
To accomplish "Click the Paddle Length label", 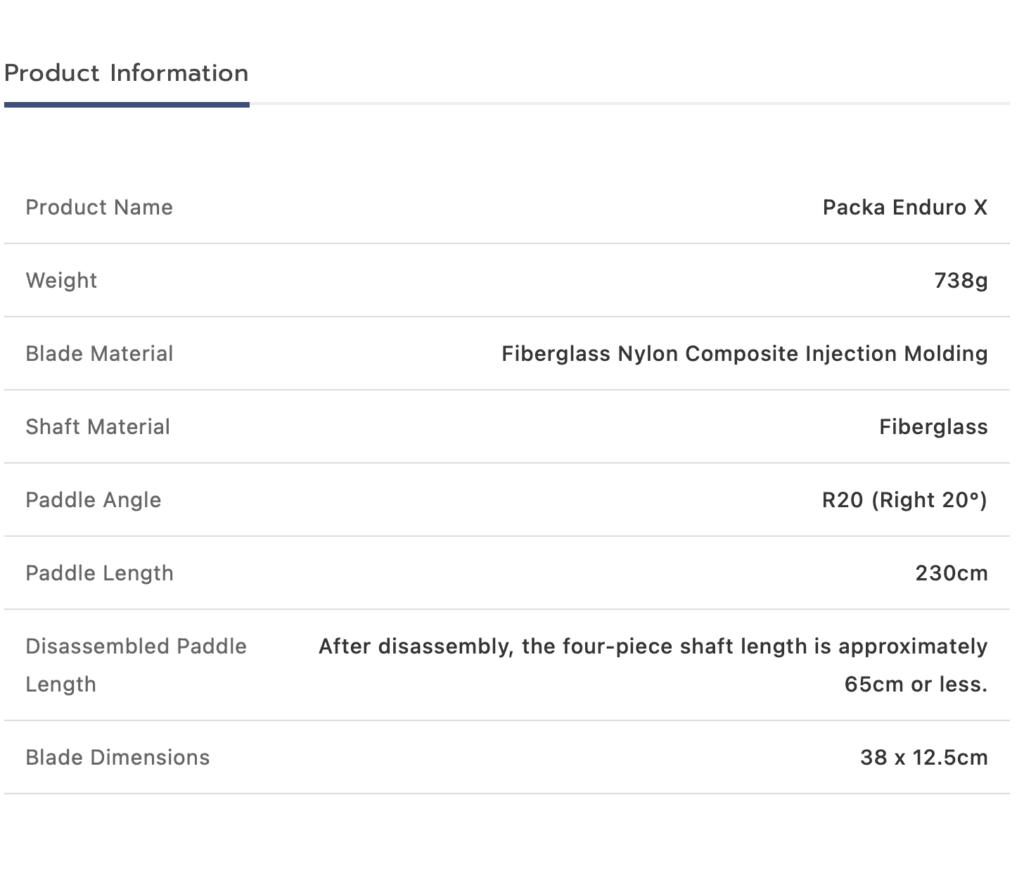I will click(x=99, y=573).
